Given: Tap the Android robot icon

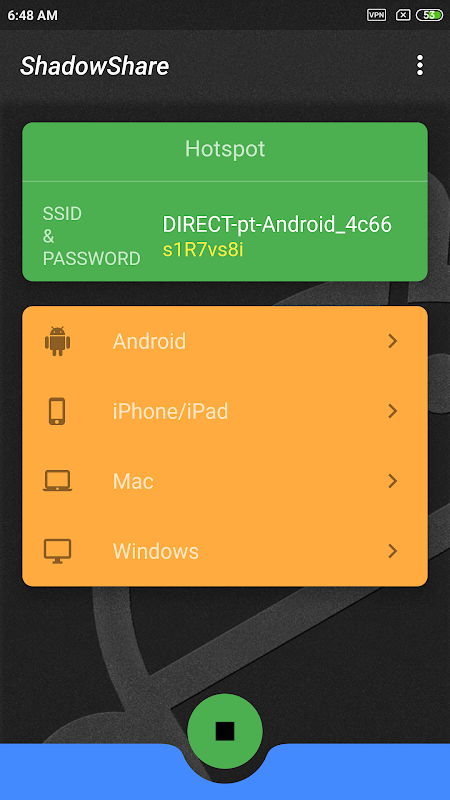Looking at the screenshot, I should [57, 341].
